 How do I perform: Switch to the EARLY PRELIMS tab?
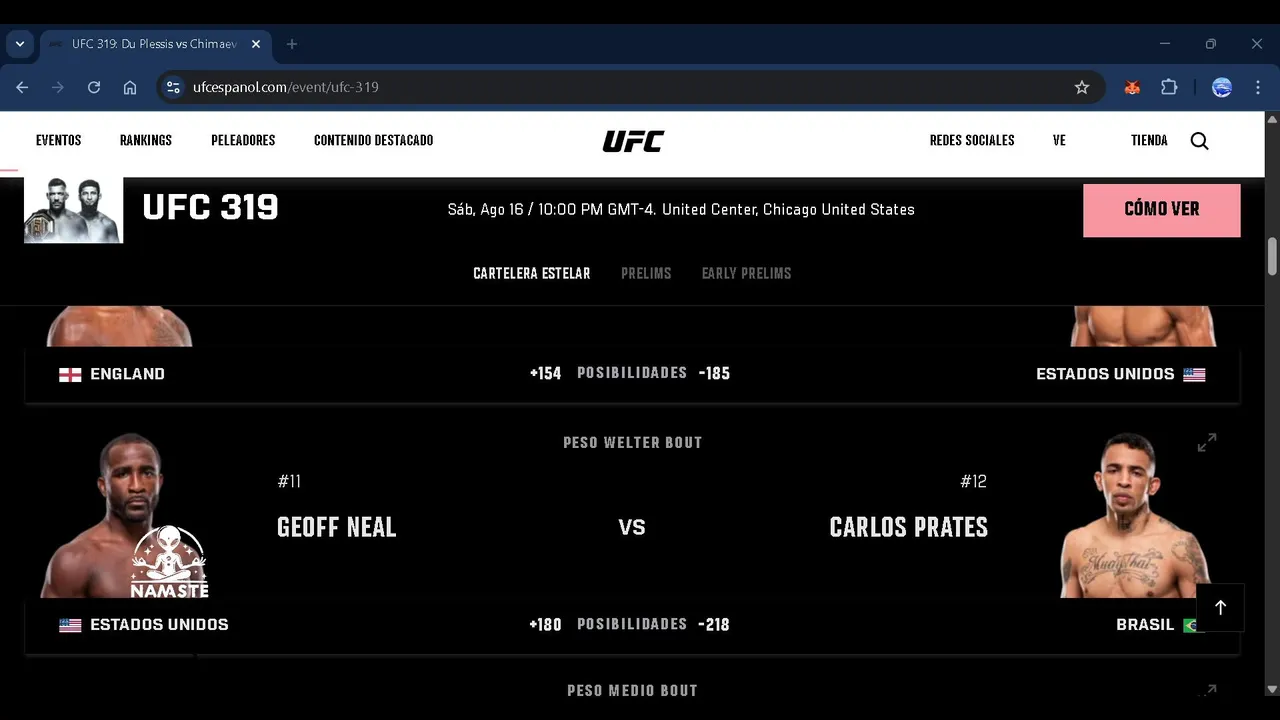click(x=746, y=273)
